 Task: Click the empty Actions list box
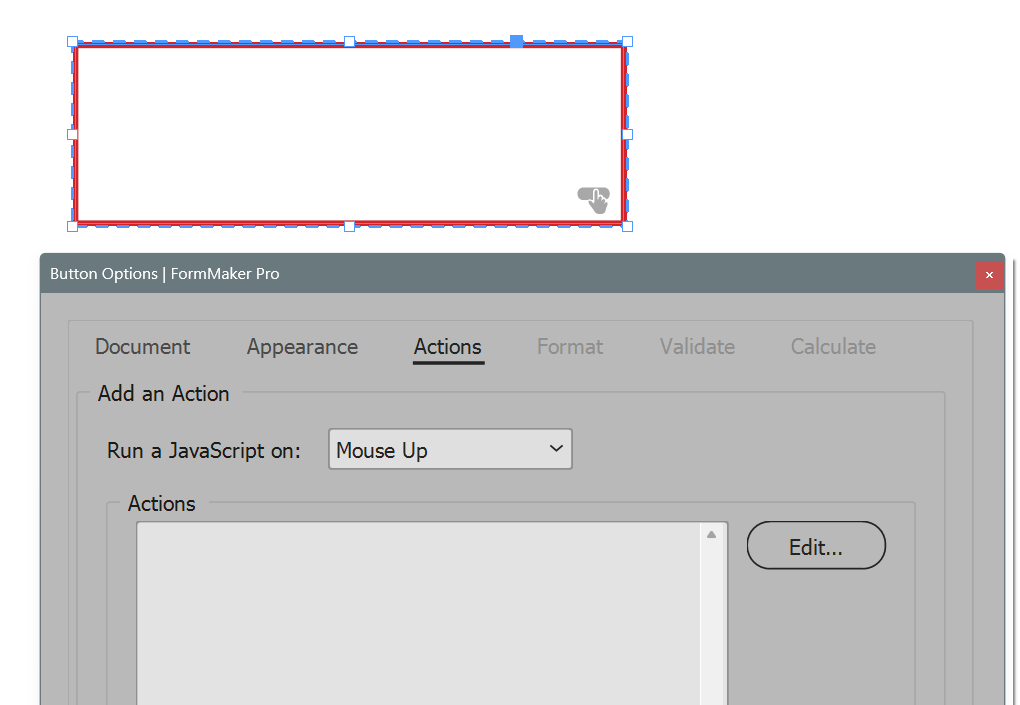pyautogui.click(x=420, y=615)
